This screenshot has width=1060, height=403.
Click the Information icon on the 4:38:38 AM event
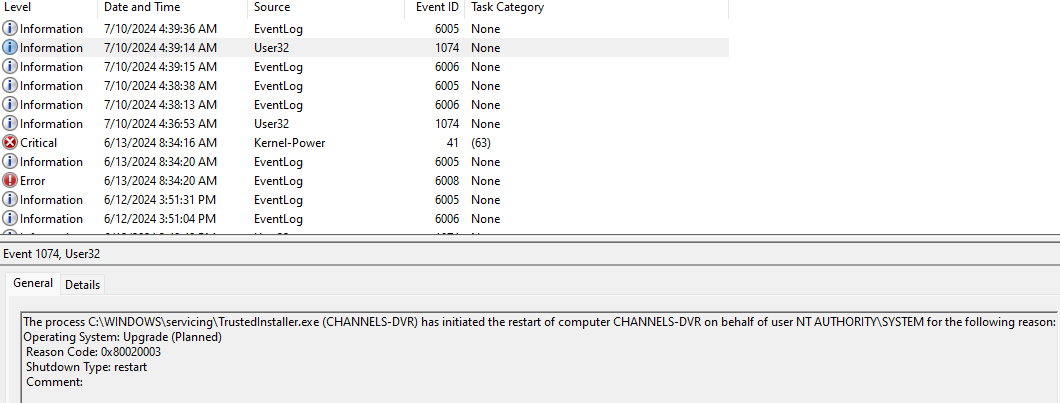(10, 86)
